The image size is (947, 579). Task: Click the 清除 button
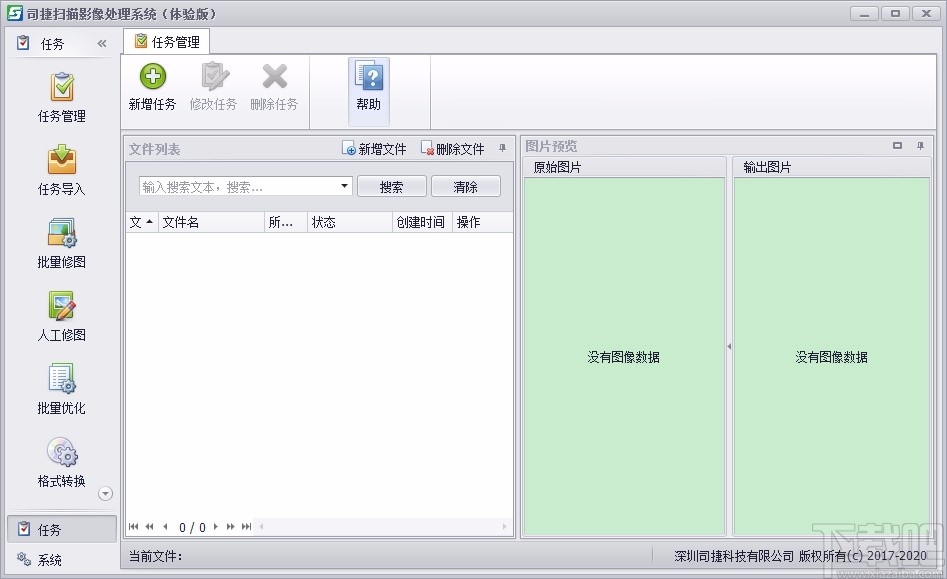click(x=466, y=187)
